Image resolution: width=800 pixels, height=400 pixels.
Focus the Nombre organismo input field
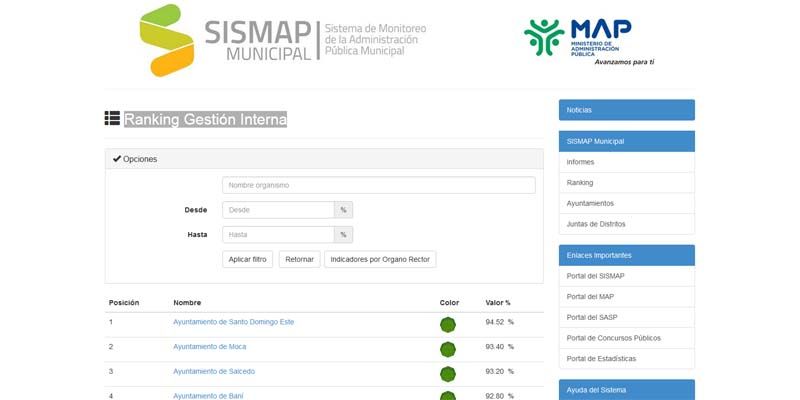(x=378, y=185)
